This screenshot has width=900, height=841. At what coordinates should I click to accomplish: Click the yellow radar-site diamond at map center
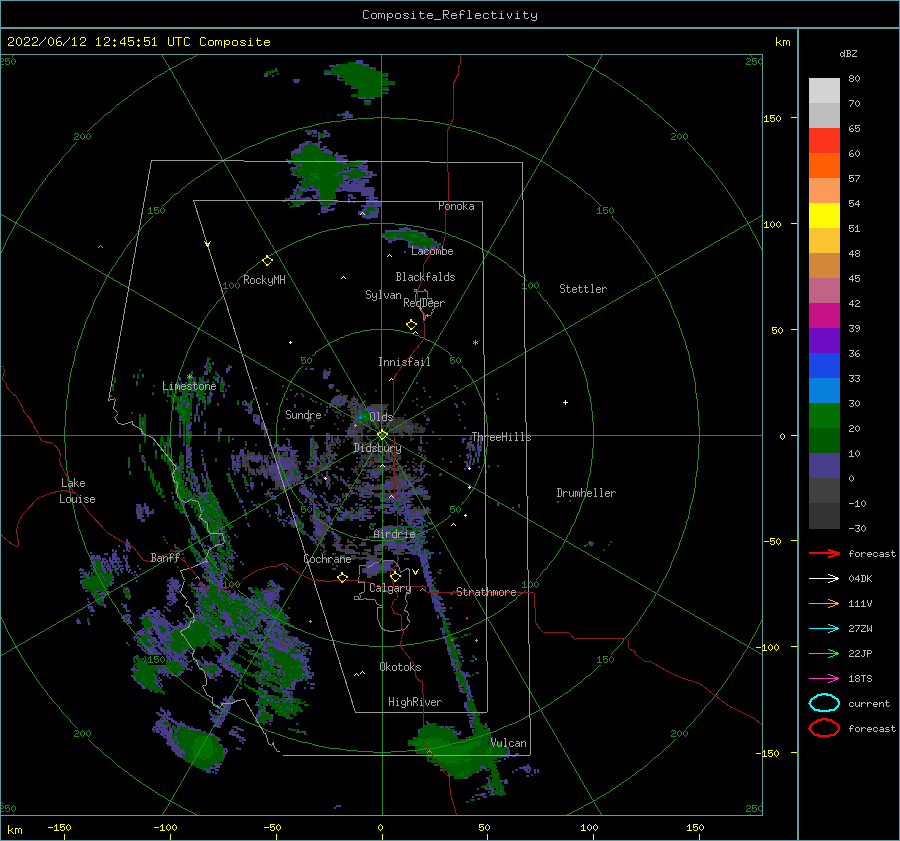[382, 435]
